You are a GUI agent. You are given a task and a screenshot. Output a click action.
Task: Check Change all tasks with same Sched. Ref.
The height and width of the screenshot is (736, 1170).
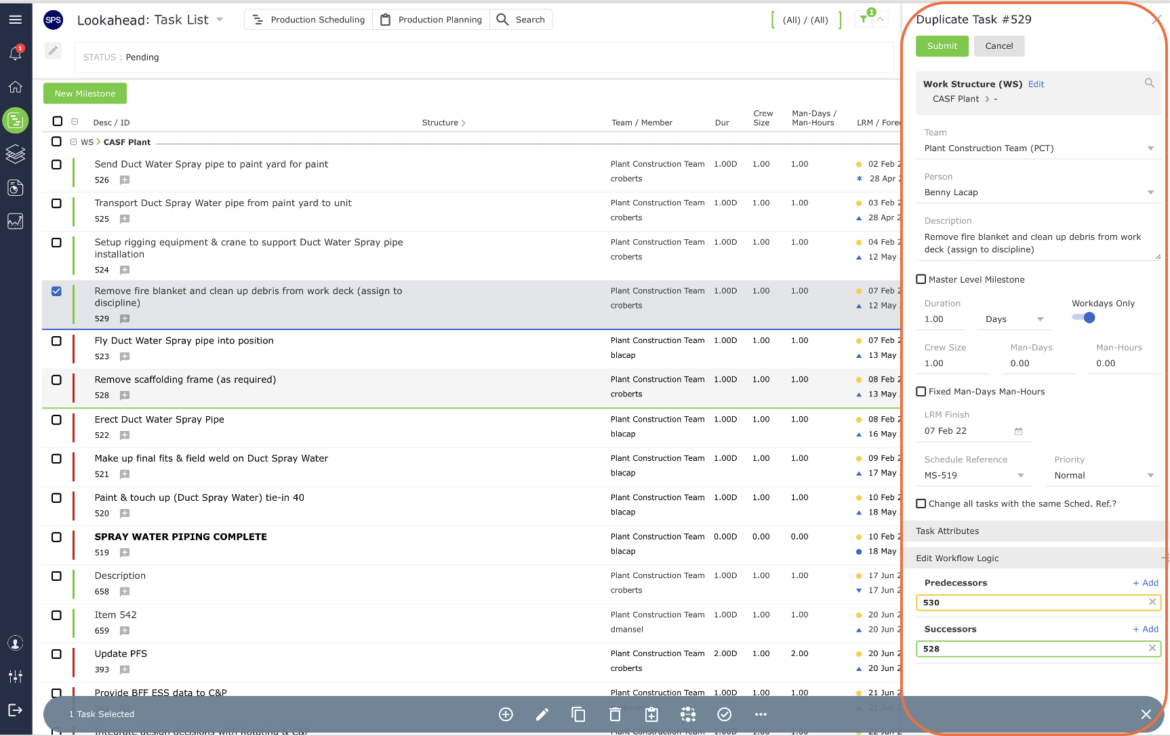(x=921, y=504)
